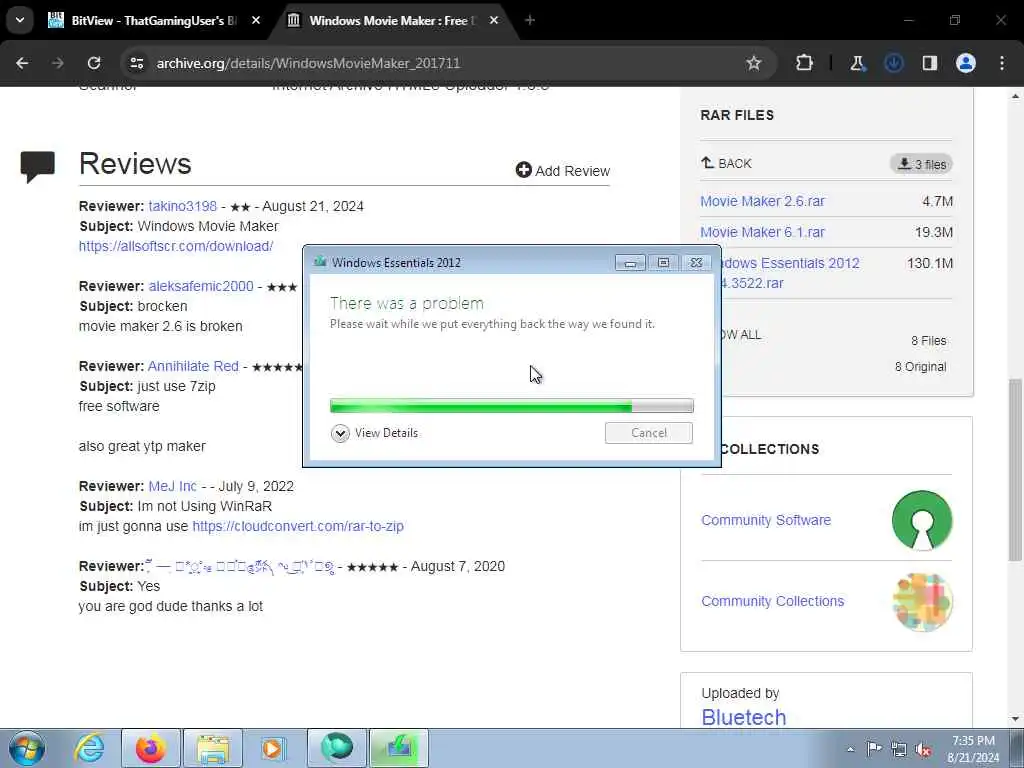Open the Extensions puzzle icon
1024x768 pixels.
tap(805, 63)
